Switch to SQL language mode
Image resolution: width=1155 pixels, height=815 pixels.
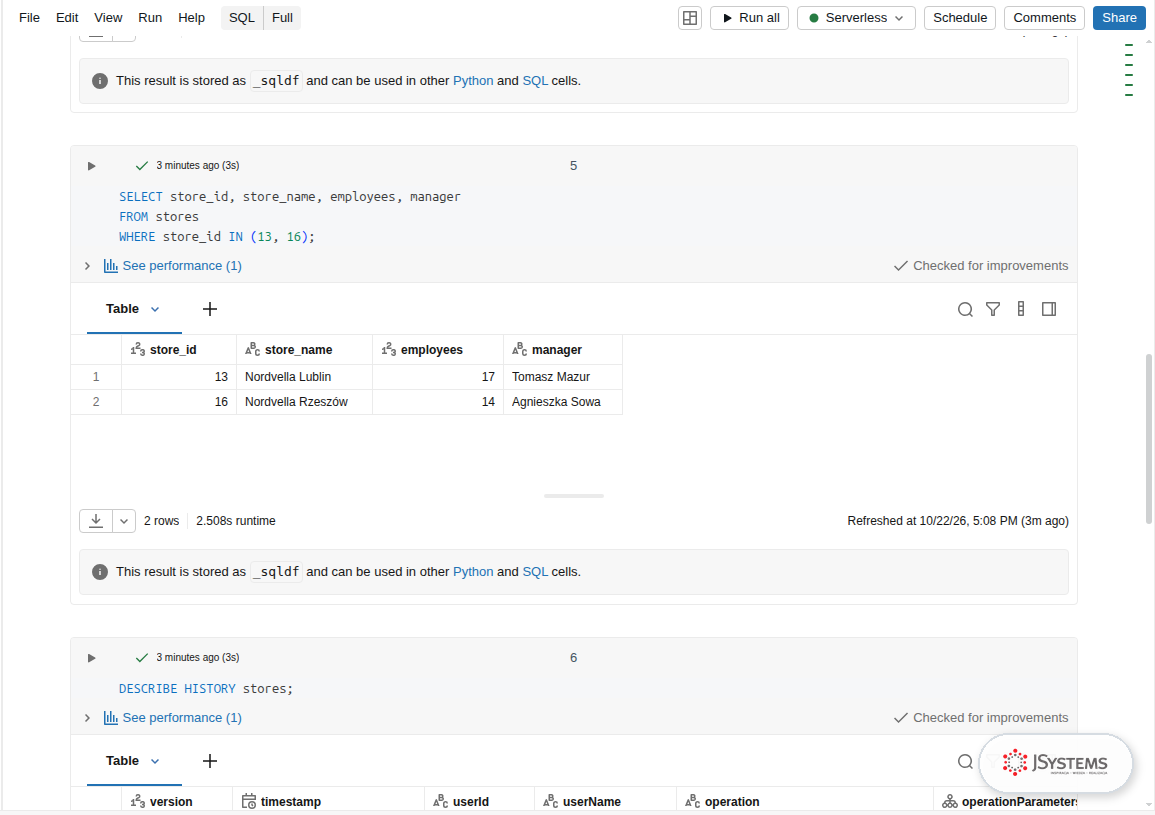click(242, 18)
